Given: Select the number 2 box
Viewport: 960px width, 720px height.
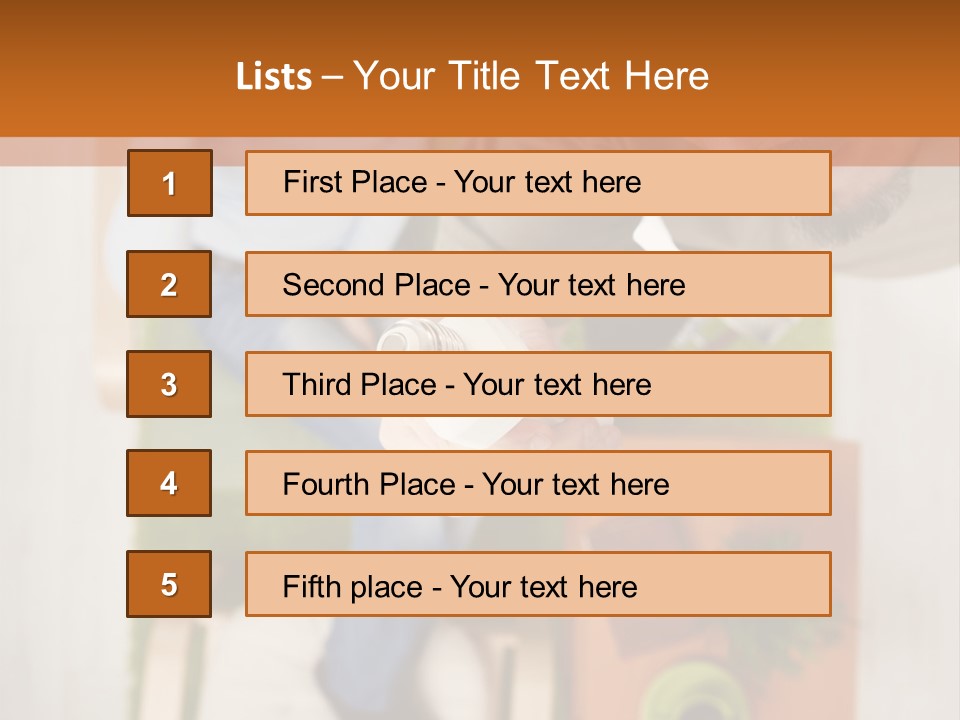Looking at the screenshot, I should click(x=169, y=284).
